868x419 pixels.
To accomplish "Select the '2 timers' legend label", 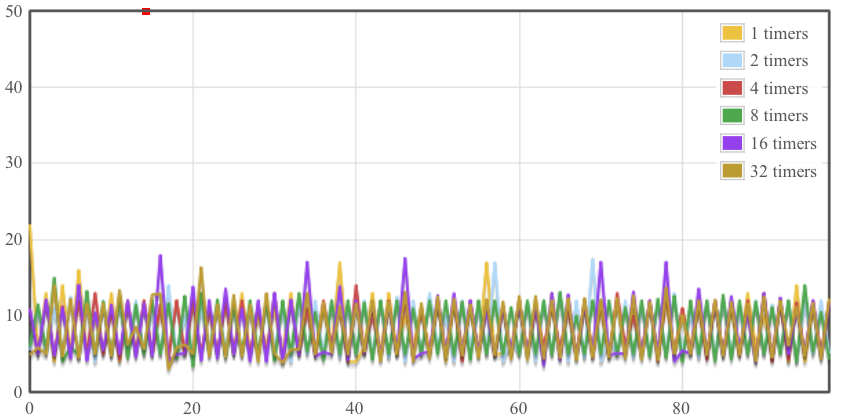I will pyautogui.click(x=779, y=60).
